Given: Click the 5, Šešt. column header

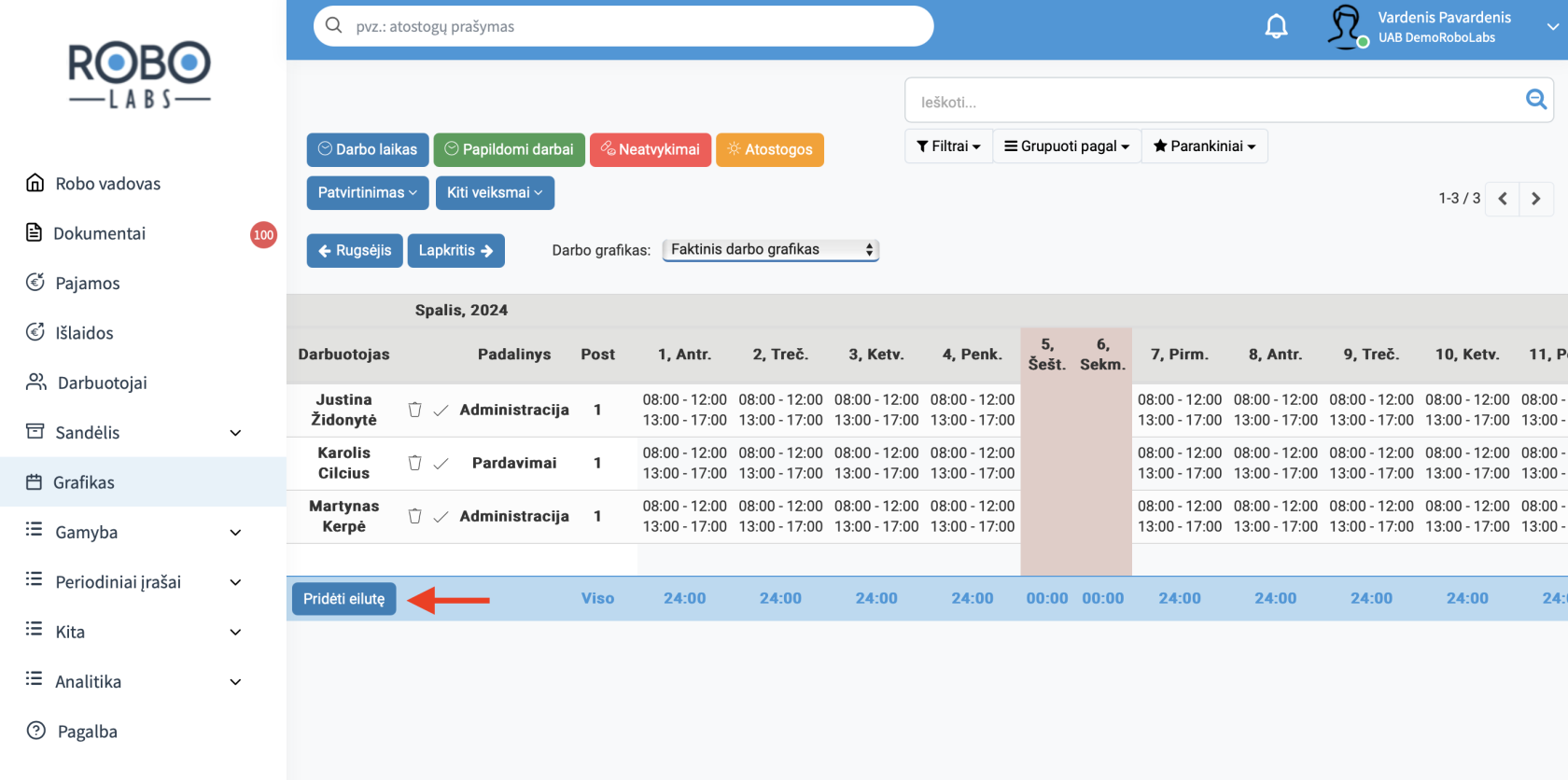Looking at the screenshot, I should pos(1047,355).
